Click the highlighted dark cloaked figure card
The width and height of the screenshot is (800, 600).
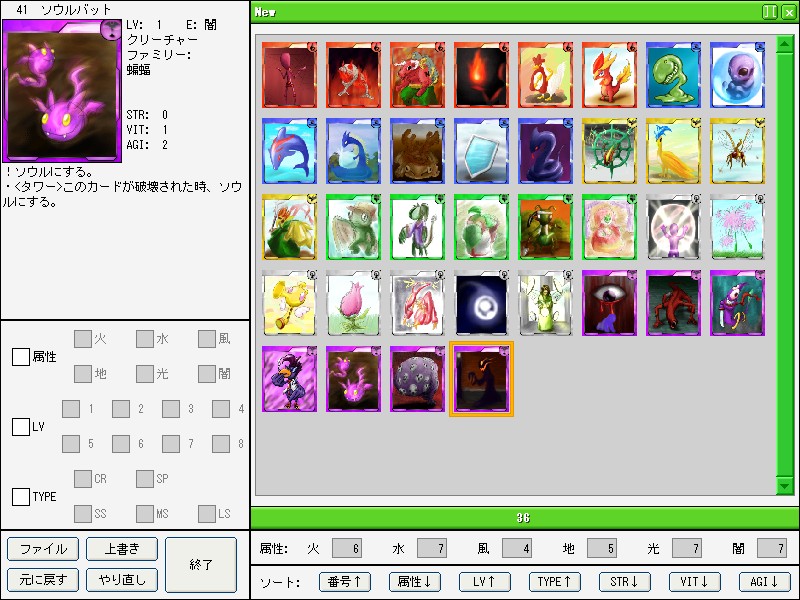(x=481, y=379)
